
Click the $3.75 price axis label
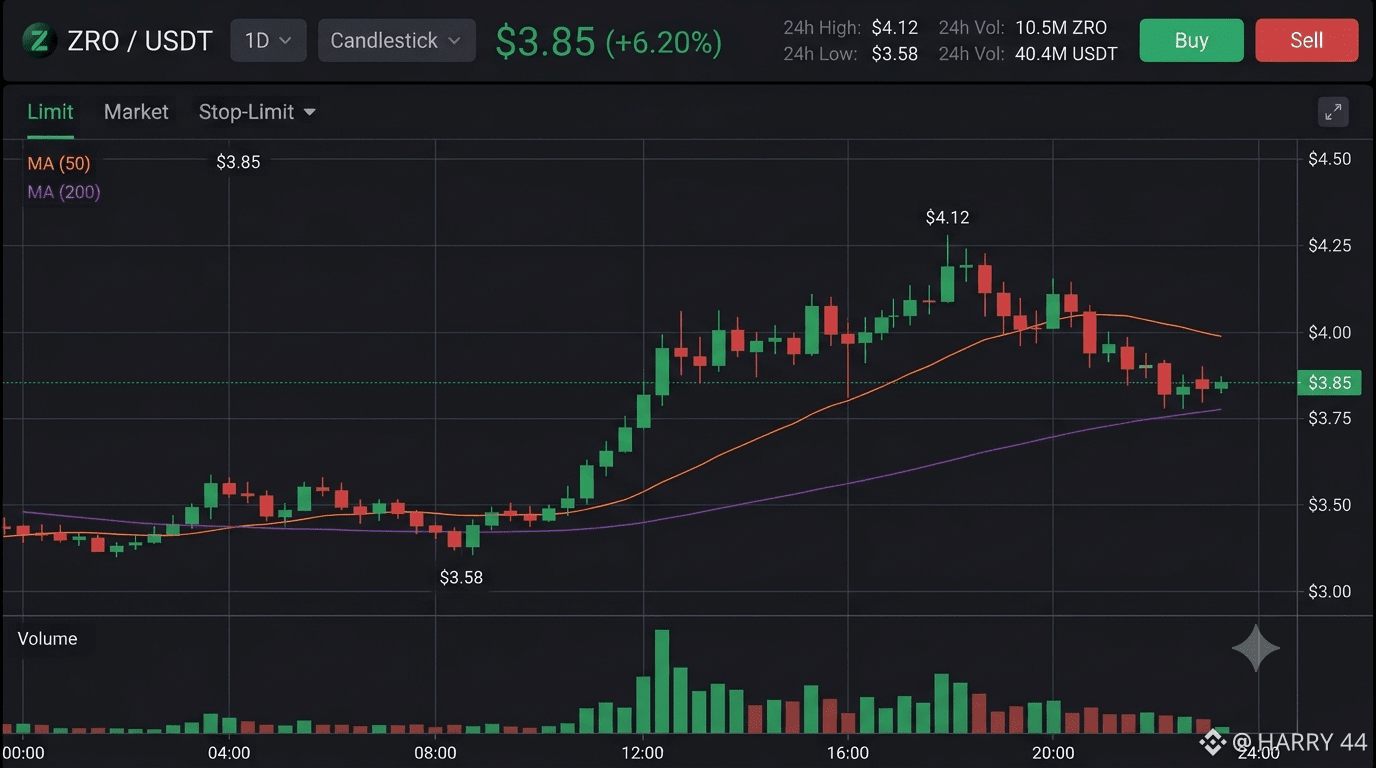pos(1330,418)
